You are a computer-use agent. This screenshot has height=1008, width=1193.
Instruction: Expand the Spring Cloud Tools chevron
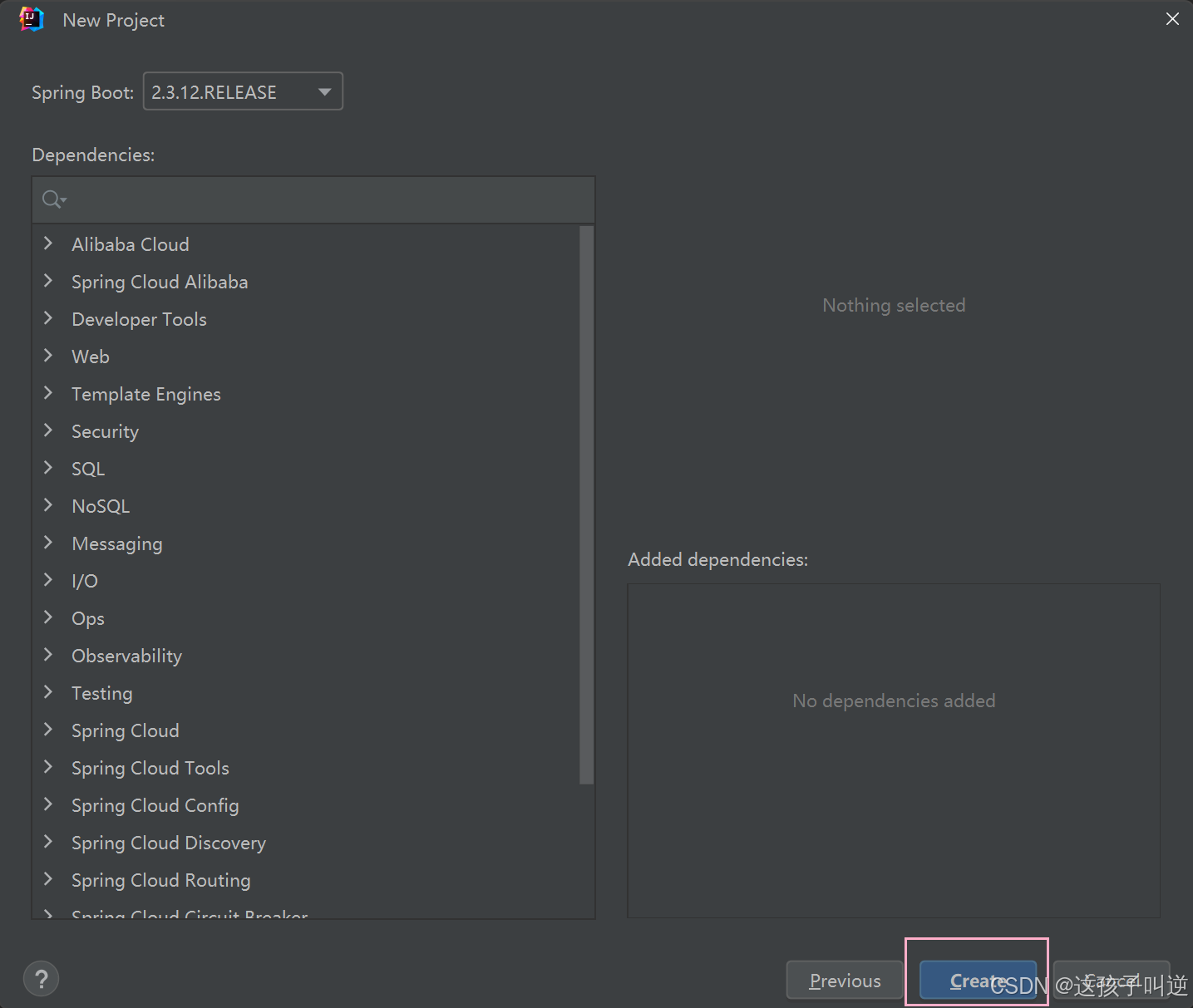pyautogui.click(x=48, y=767)
